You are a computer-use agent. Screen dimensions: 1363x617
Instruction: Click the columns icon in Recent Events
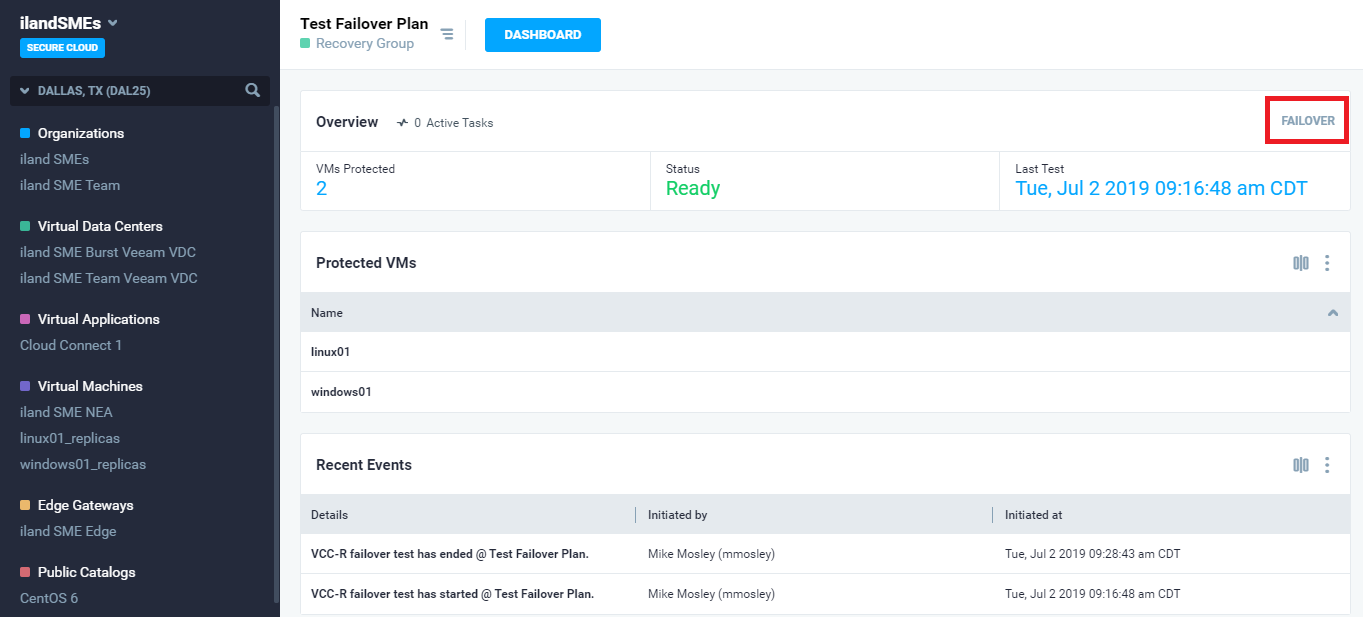pos(1300,465)
